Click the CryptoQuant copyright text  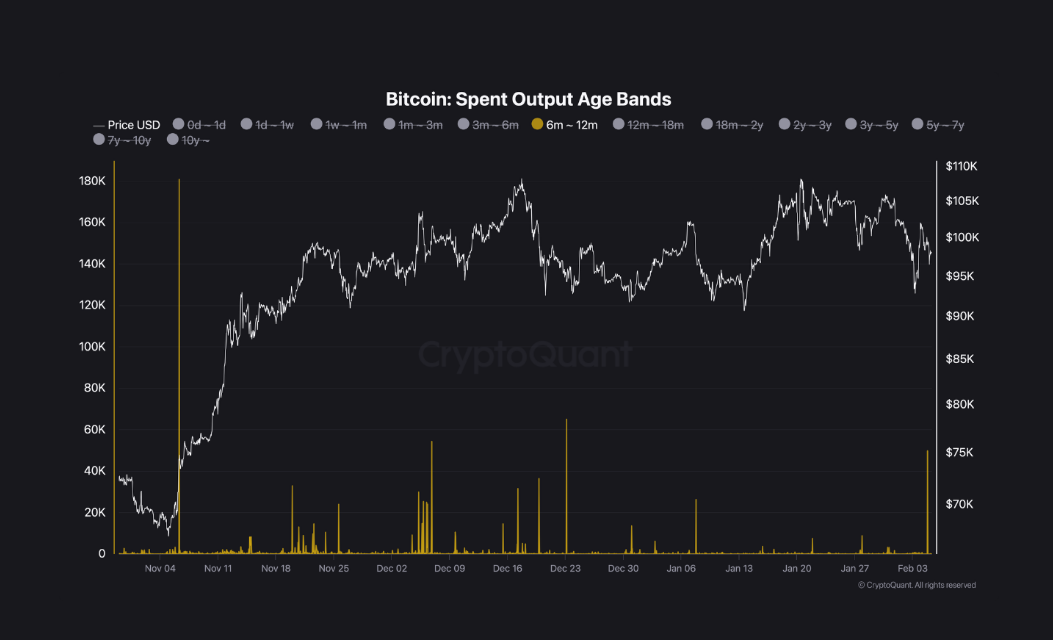click(x=916, y=585)
